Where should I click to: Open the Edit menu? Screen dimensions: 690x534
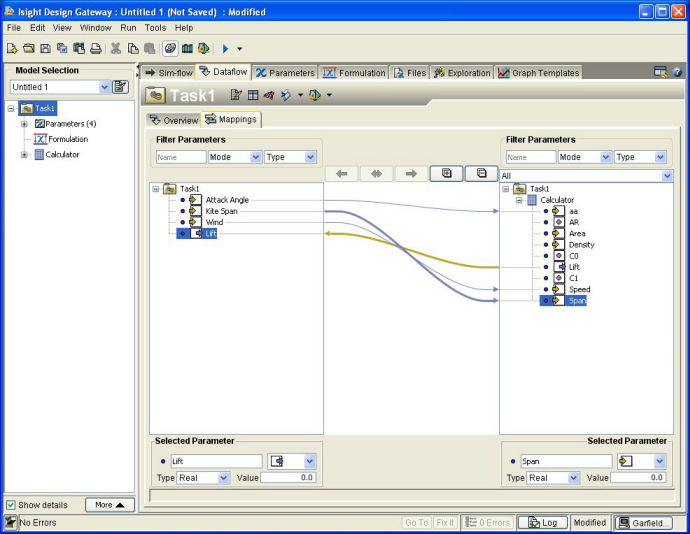[37, 28]
